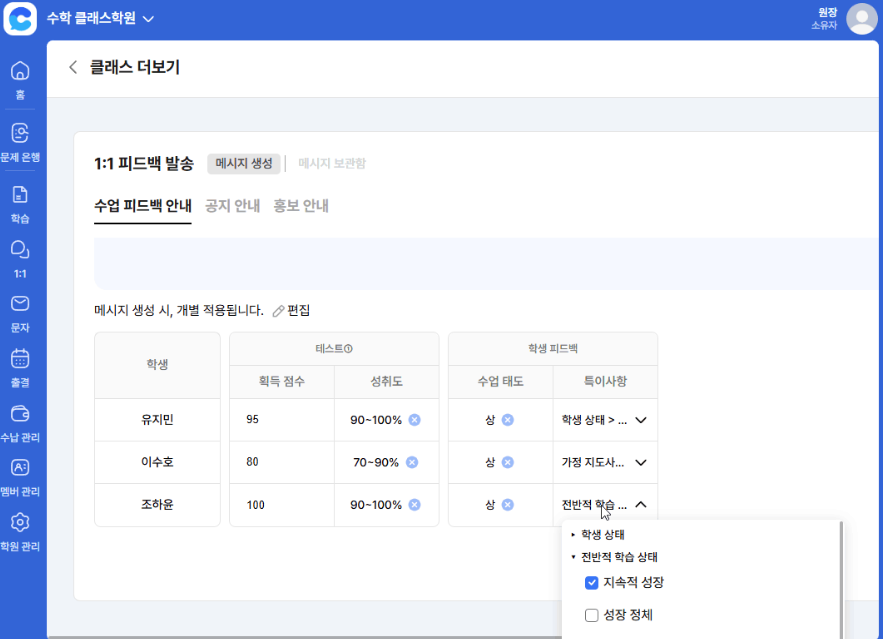
Task: Open the 수학 클래스학원 academy dropdown
Action: tap(100, 19)
